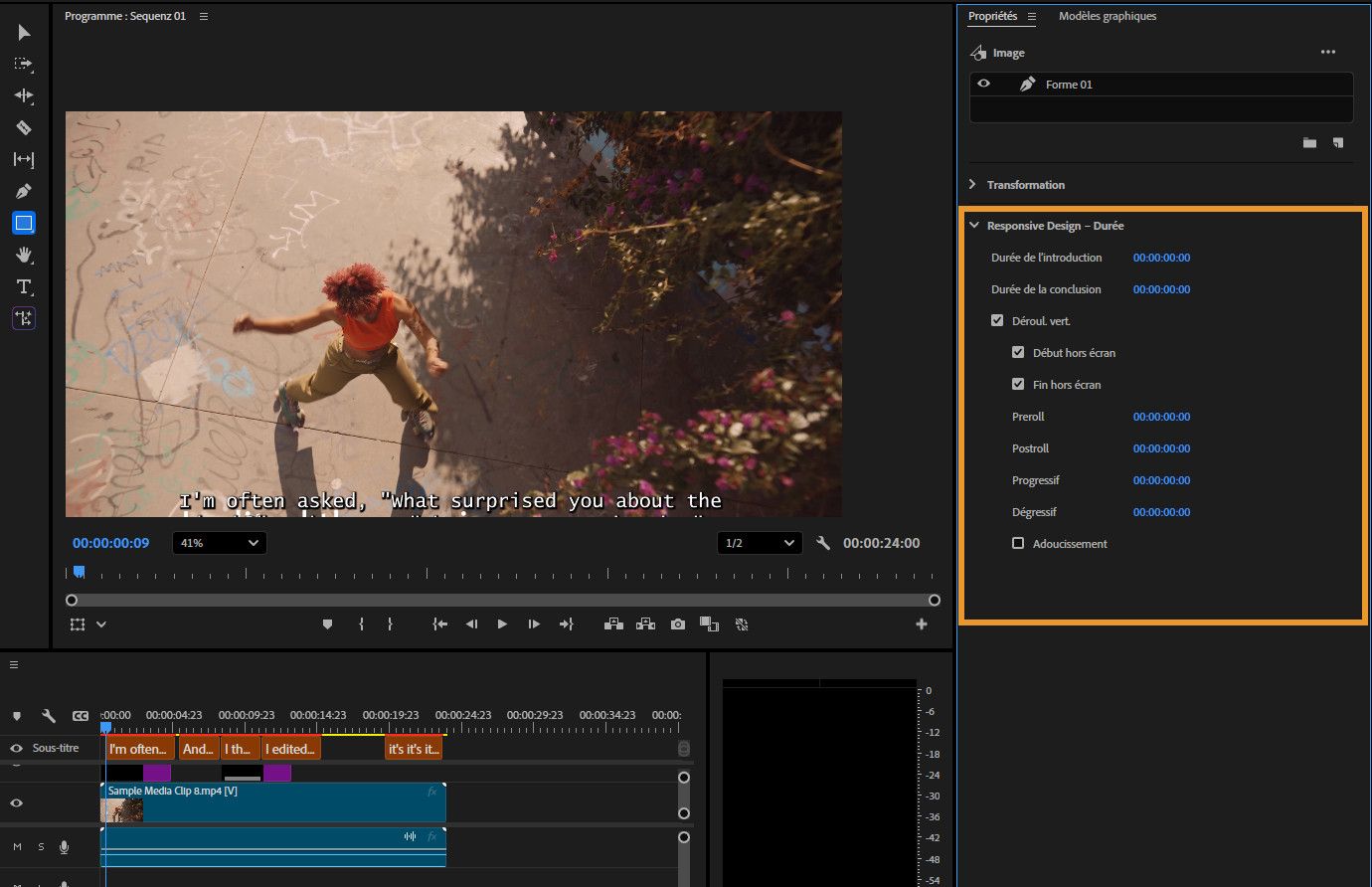Image resolution: width=1372 pixels, height=887 pixels.
Task: Select the Rectangle shape tool
Action: [24, 223]
